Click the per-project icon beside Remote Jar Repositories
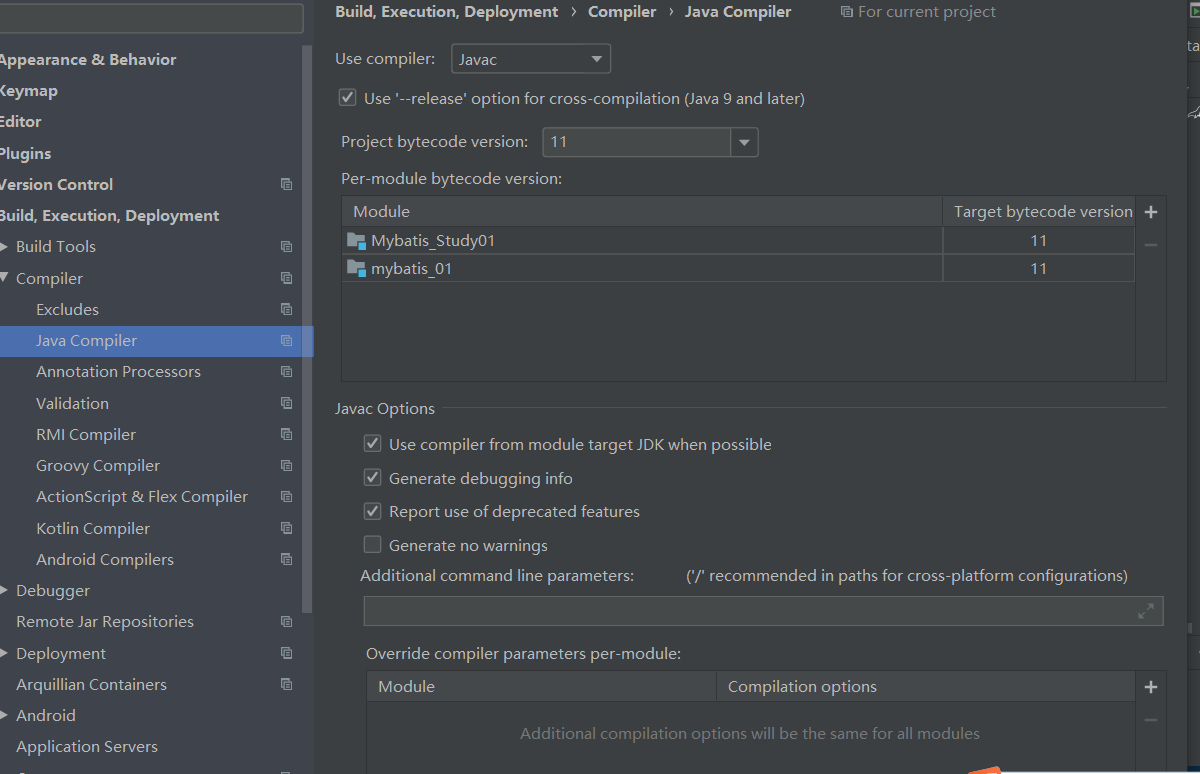This screenshot has width=1200, height=774. [287, 621]
